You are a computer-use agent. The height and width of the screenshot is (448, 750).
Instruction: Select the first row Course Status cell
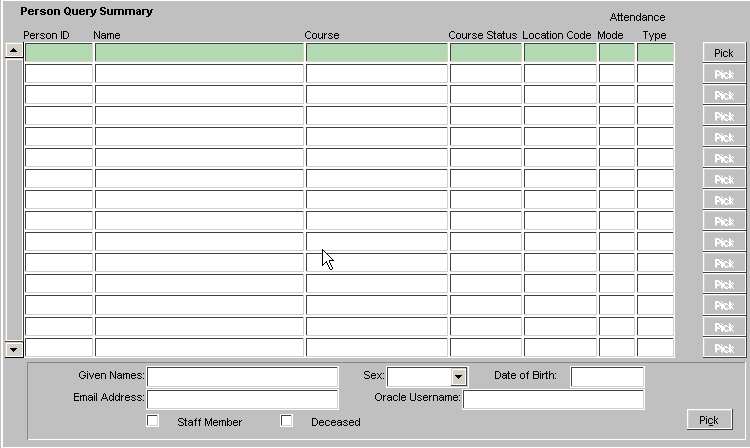coord(485,53)
